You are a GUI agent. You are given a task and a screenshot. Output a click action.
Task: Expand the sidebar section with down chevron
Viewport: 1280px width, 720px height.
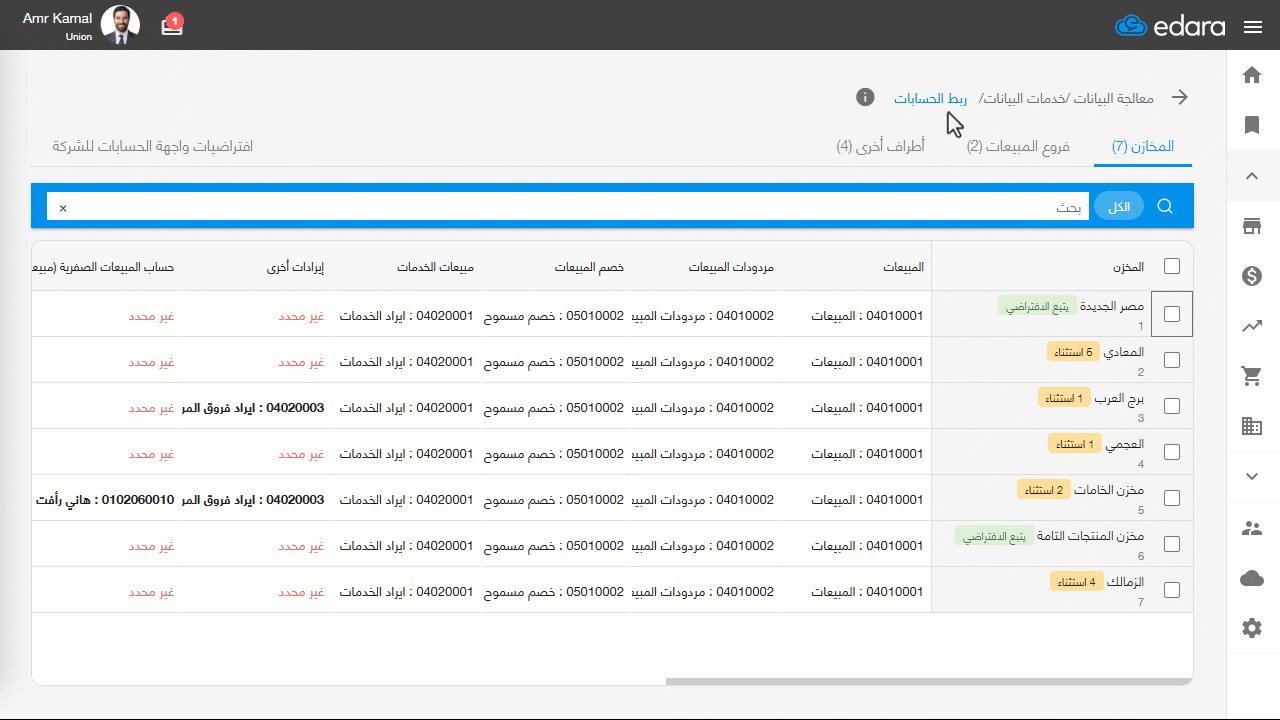[1252, 477]
